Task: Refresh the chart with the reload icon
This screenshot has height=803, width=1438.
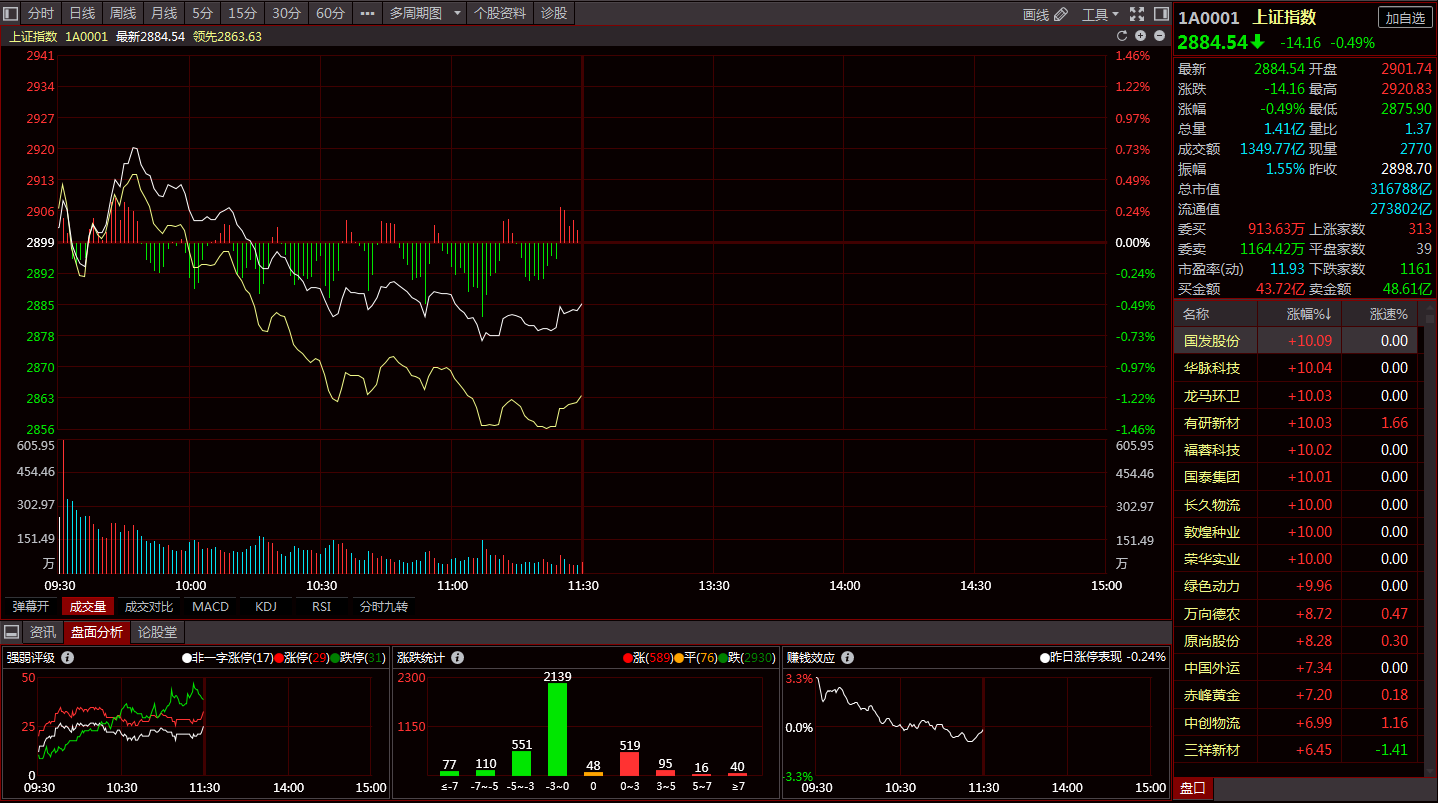Action: [x=1122, y=36]
